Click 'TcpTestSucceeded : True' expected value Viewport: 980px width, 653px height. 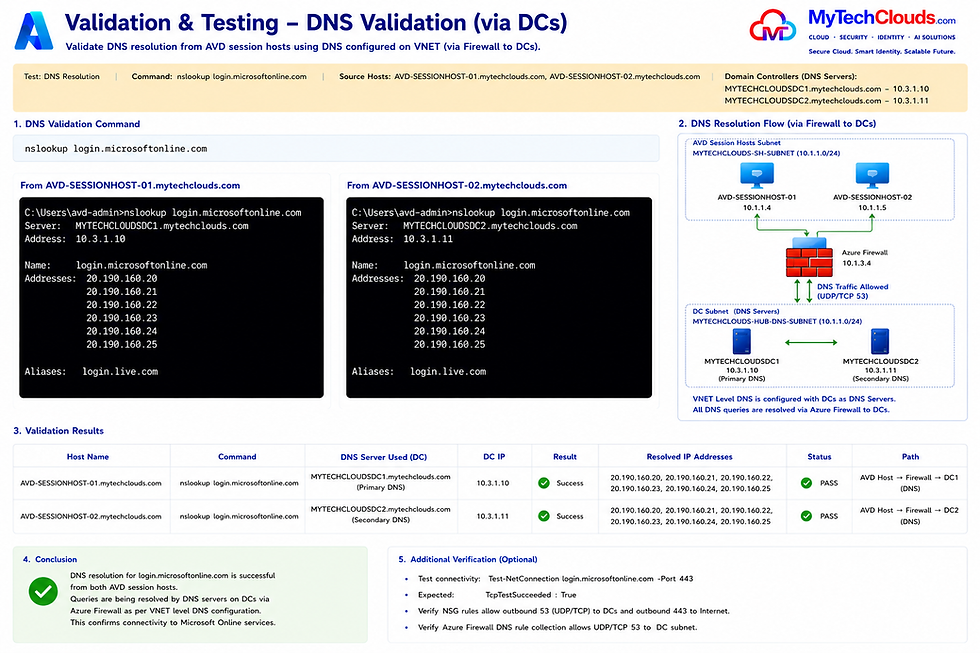(531, 595)
